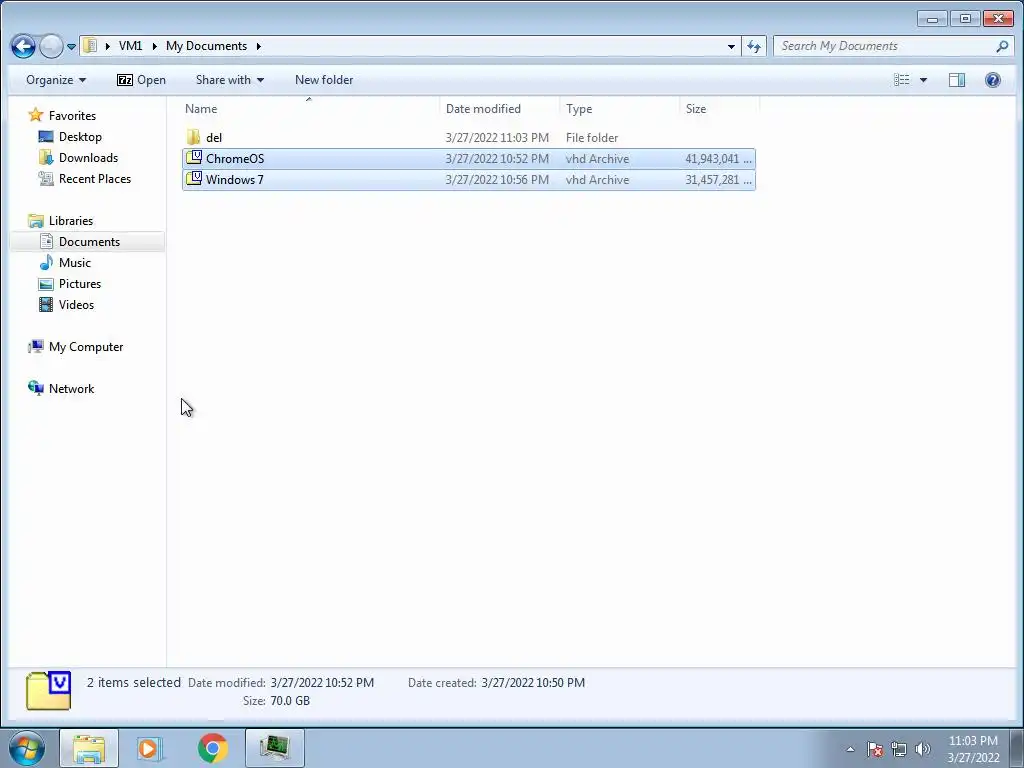Screen dimensions: 1024x768
Task: Open Network in the sidebar
Action: (71, 389)
